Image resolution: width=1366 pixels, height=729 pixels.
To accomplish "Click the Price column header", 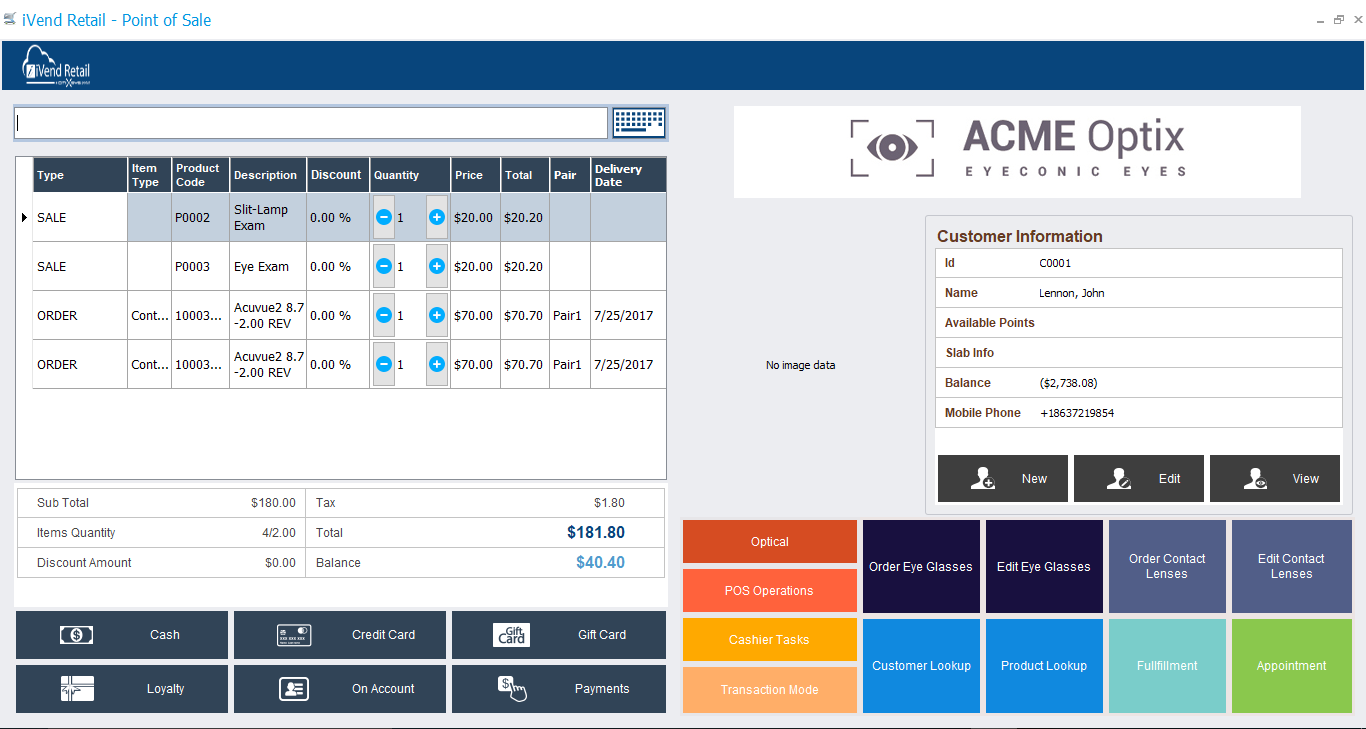I will coord(475,175).
